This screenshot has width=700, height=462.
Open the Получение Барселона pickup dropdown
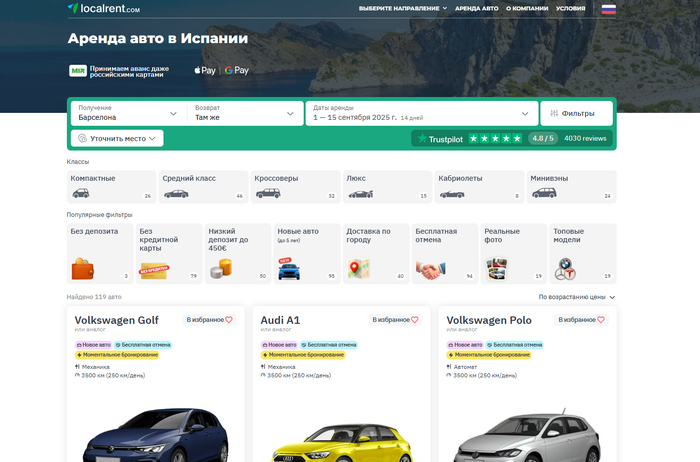click(x=129, y=113)
